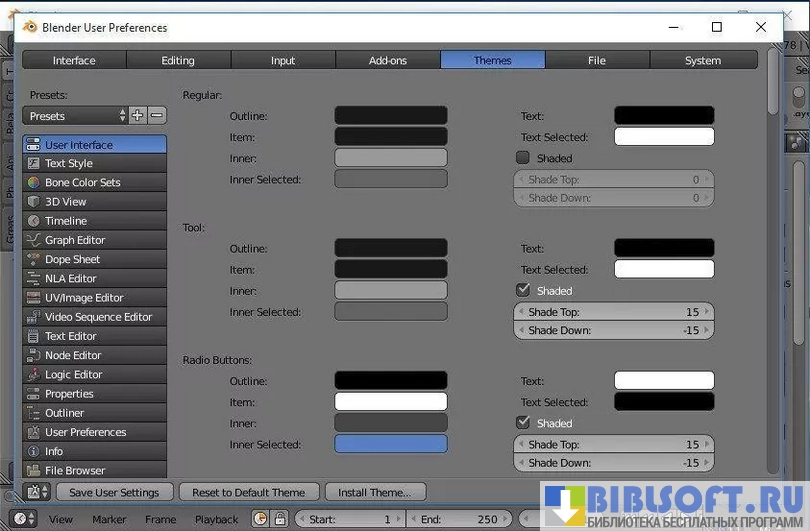Open the Playback menu in timeline
The height and width of the screenshot is (531, 810).
coord(216,519)
